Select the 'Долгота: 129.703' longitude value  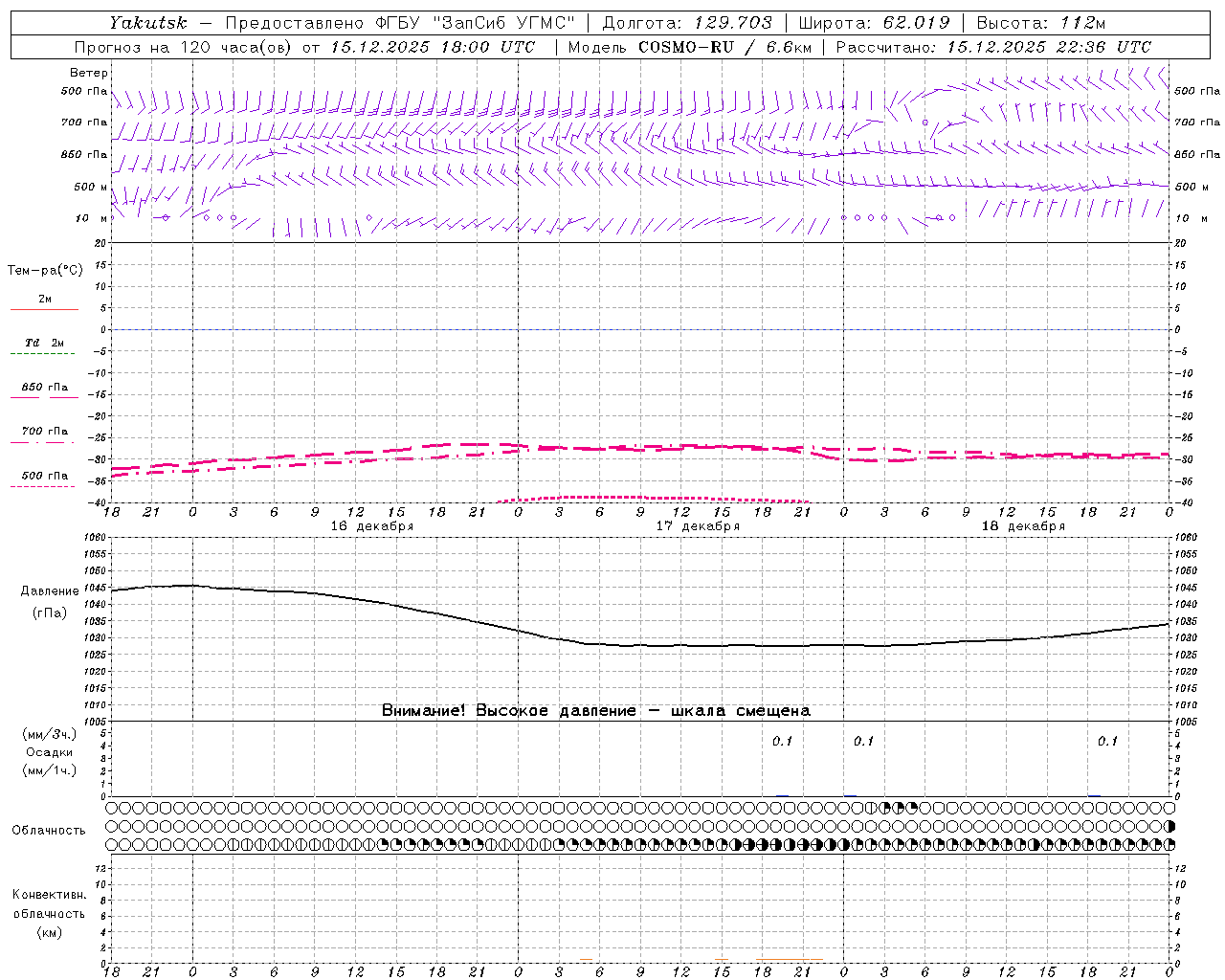[x=687, y=23]
